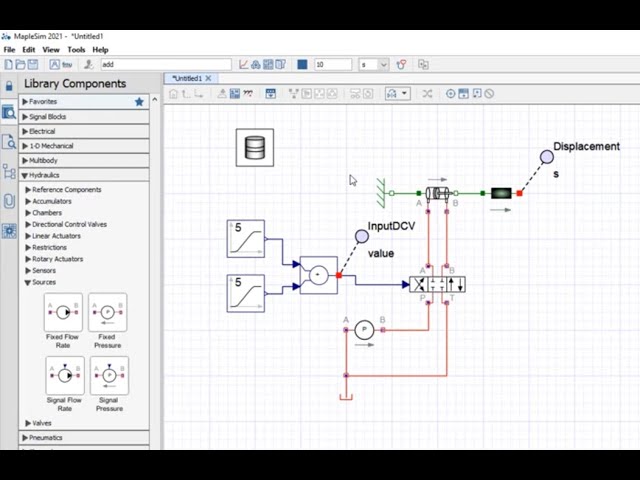The width and height of the screenshot is (640, 480).
Task: Select the Signal Flow Rate source component
Action: click(x=65, y=376)
